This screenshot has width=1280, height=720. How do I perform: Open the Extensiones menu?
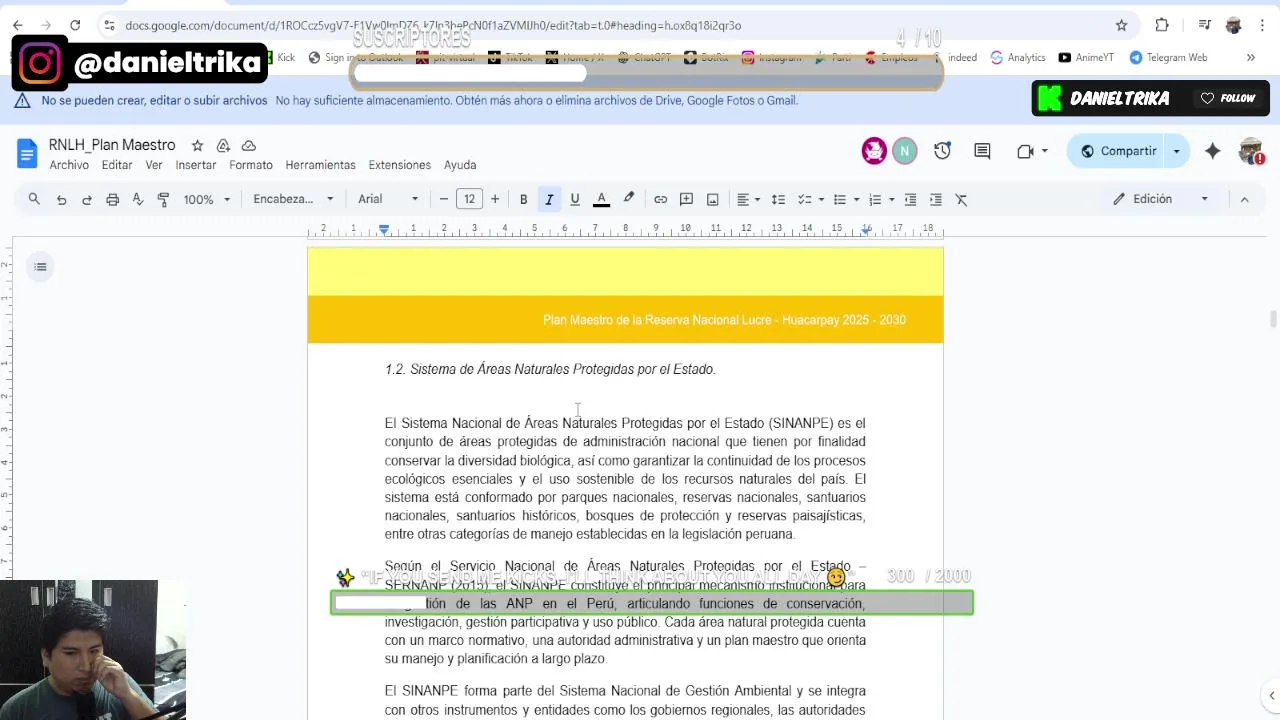(x=400, y=165)
